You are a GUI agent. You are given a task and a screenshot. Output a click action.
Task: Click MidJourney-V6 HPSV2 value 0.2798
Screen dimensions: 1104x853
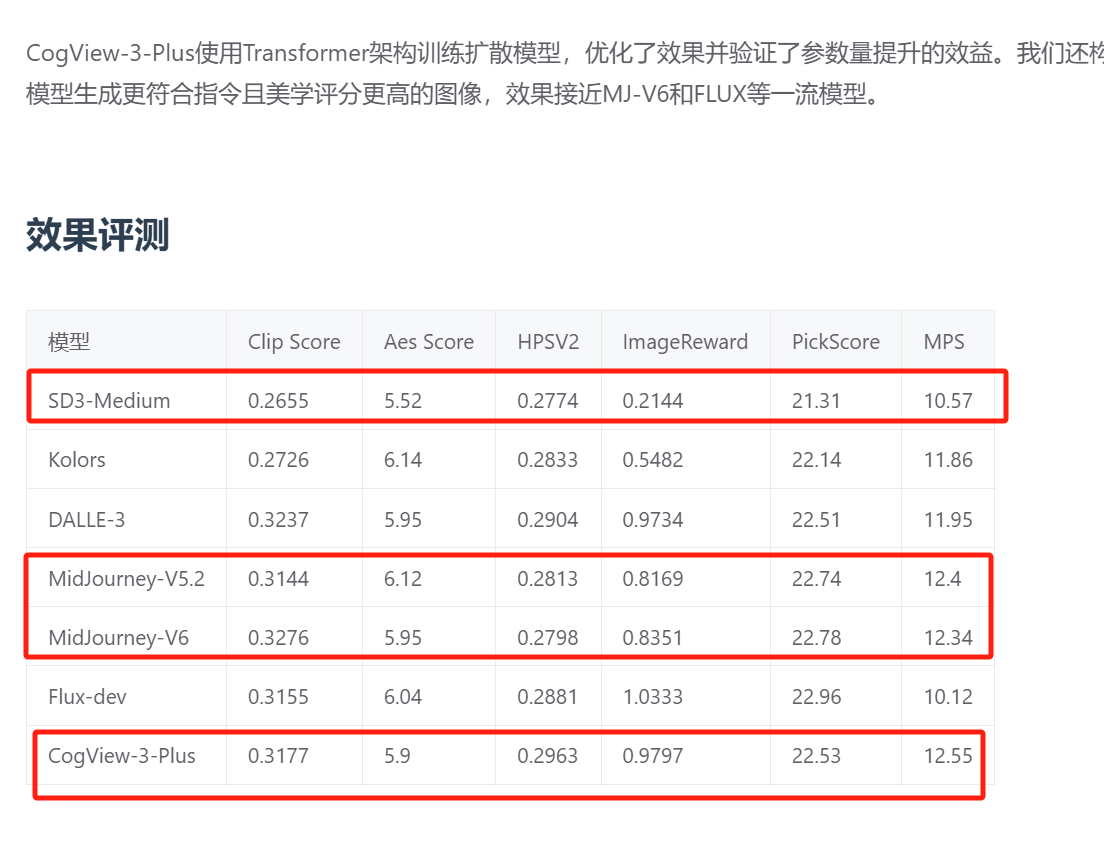548,638
